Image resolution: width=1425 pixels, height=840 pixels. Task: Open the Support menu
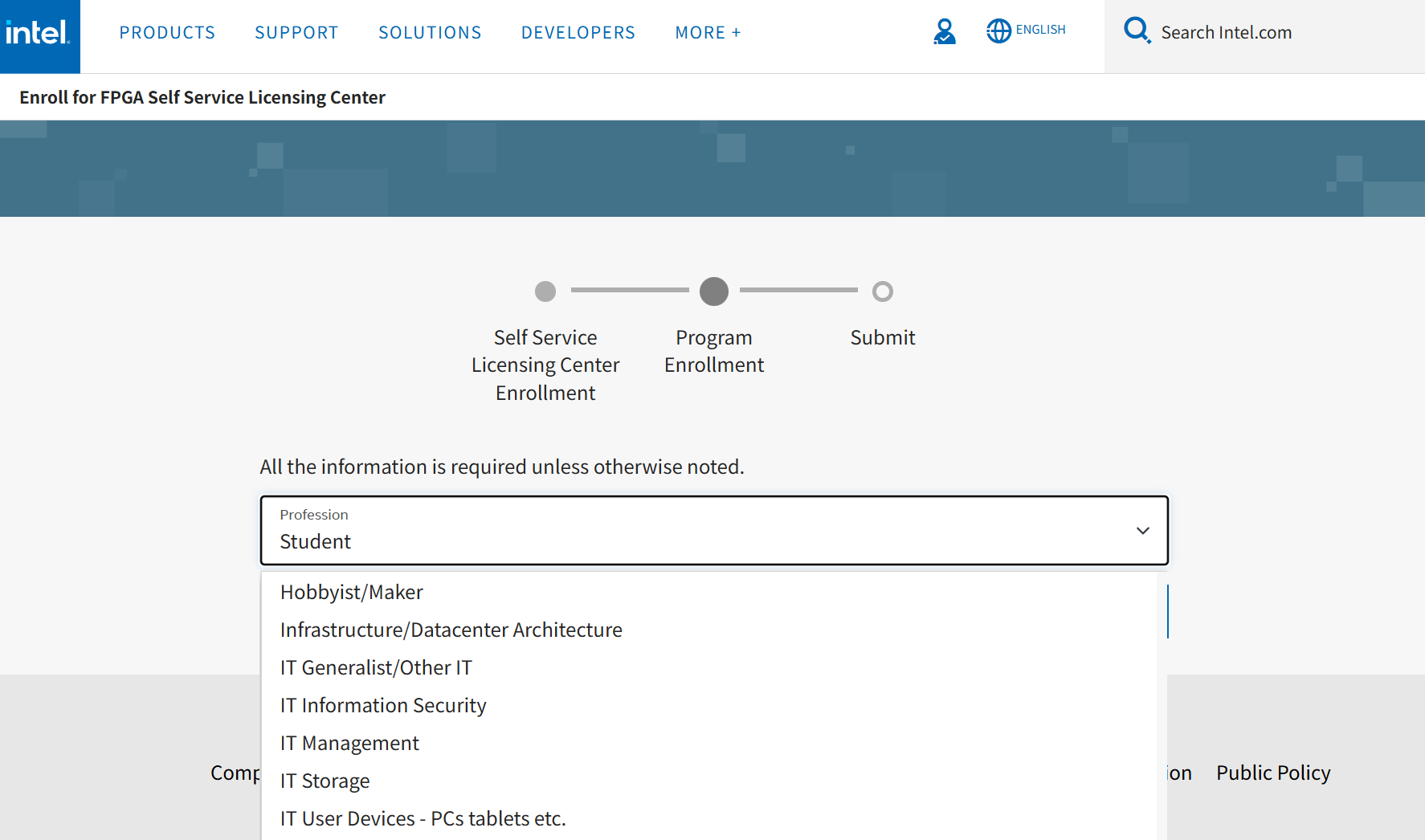tap(296, 33)
